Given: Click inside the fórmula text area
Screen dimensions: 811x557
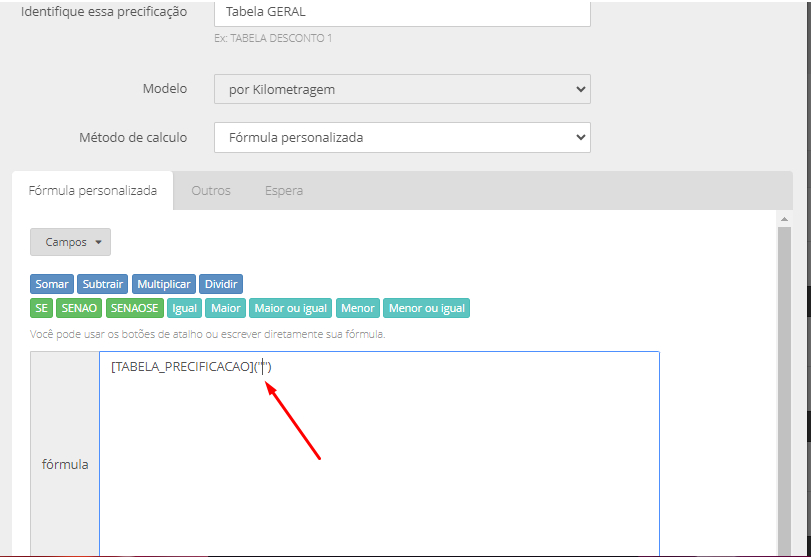Looking at the screenshot, I should (379, 455).
